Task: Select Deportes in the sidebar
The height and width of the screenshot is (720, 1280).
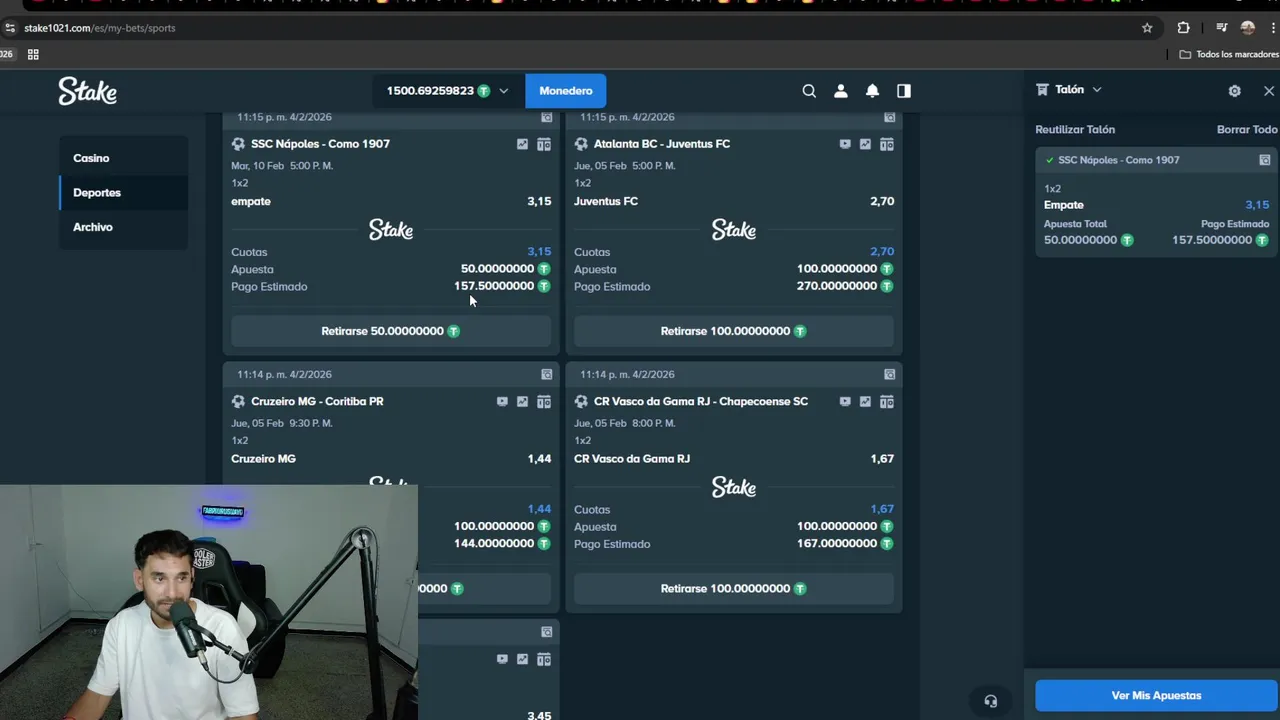Action: tap(97, 193)
